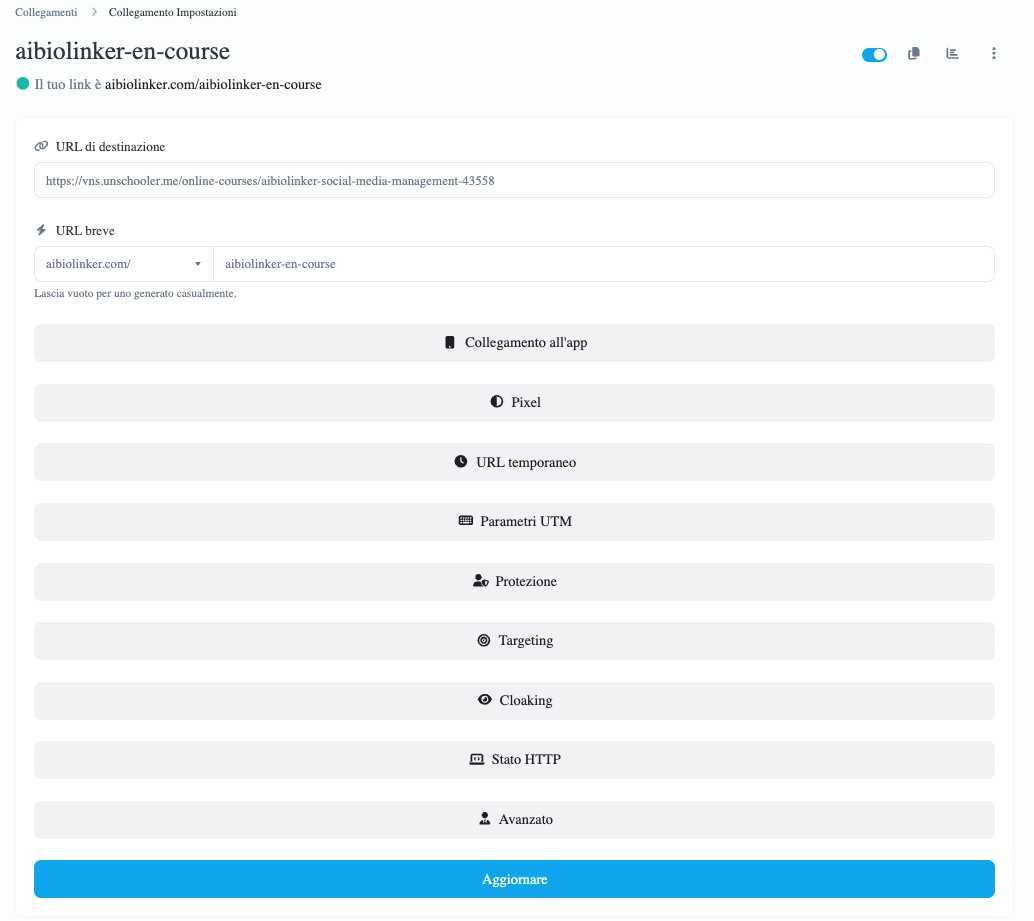
Task: Expand the Stato HTTP section
Action: click(x=514, y=760)
